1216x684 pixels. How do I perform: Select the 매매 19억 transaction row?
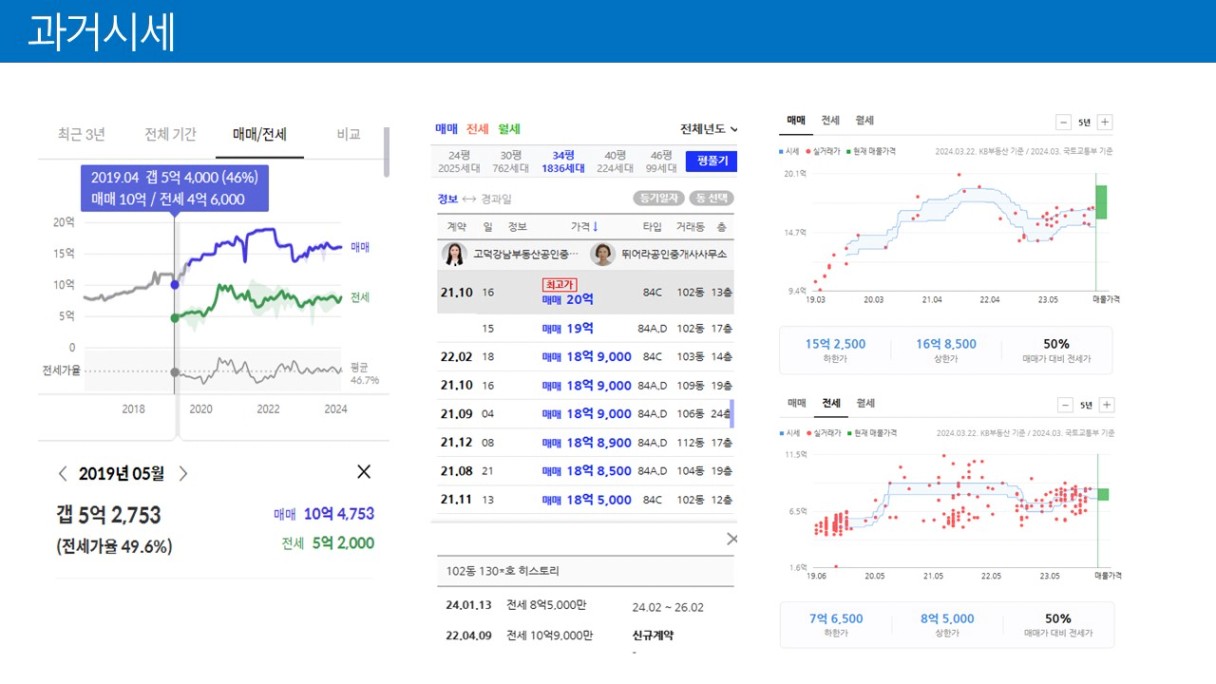(586, 328)
